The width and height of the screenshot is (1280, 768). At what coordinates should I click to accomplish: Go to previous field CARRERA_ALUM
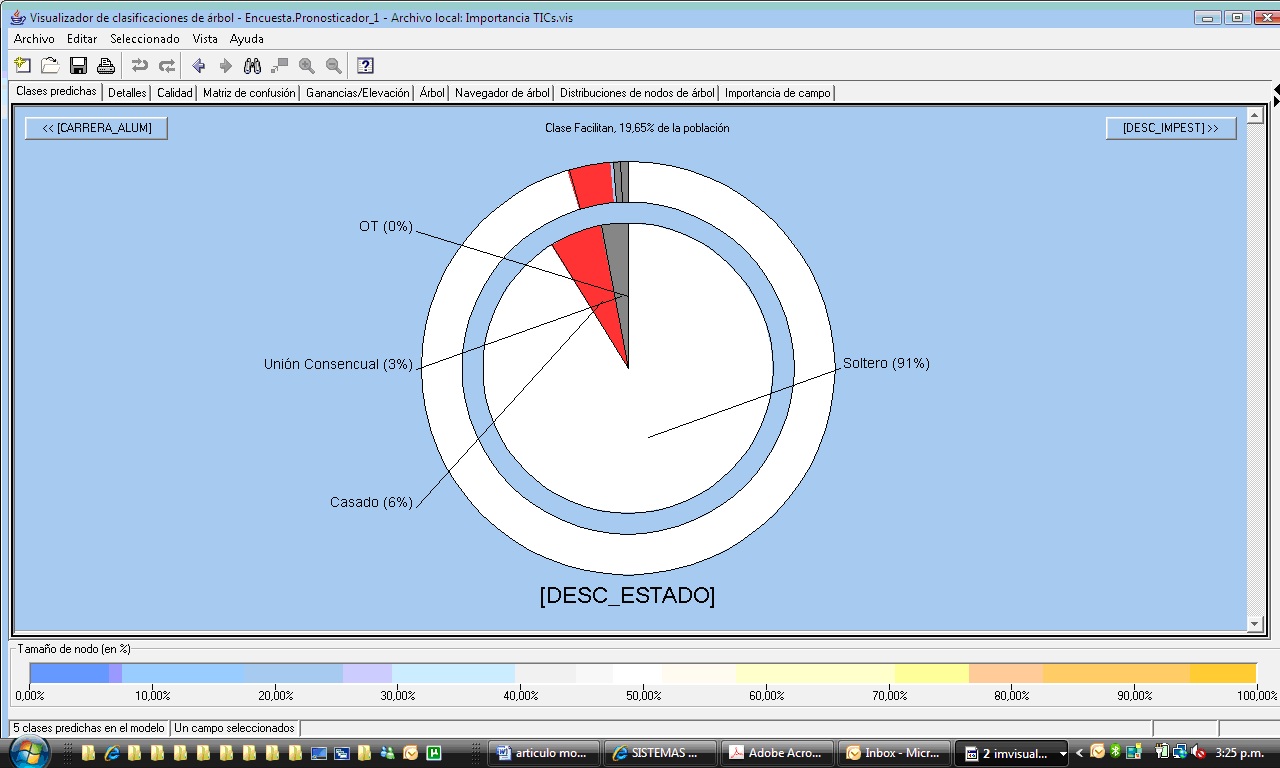click(x=96, y=128)
